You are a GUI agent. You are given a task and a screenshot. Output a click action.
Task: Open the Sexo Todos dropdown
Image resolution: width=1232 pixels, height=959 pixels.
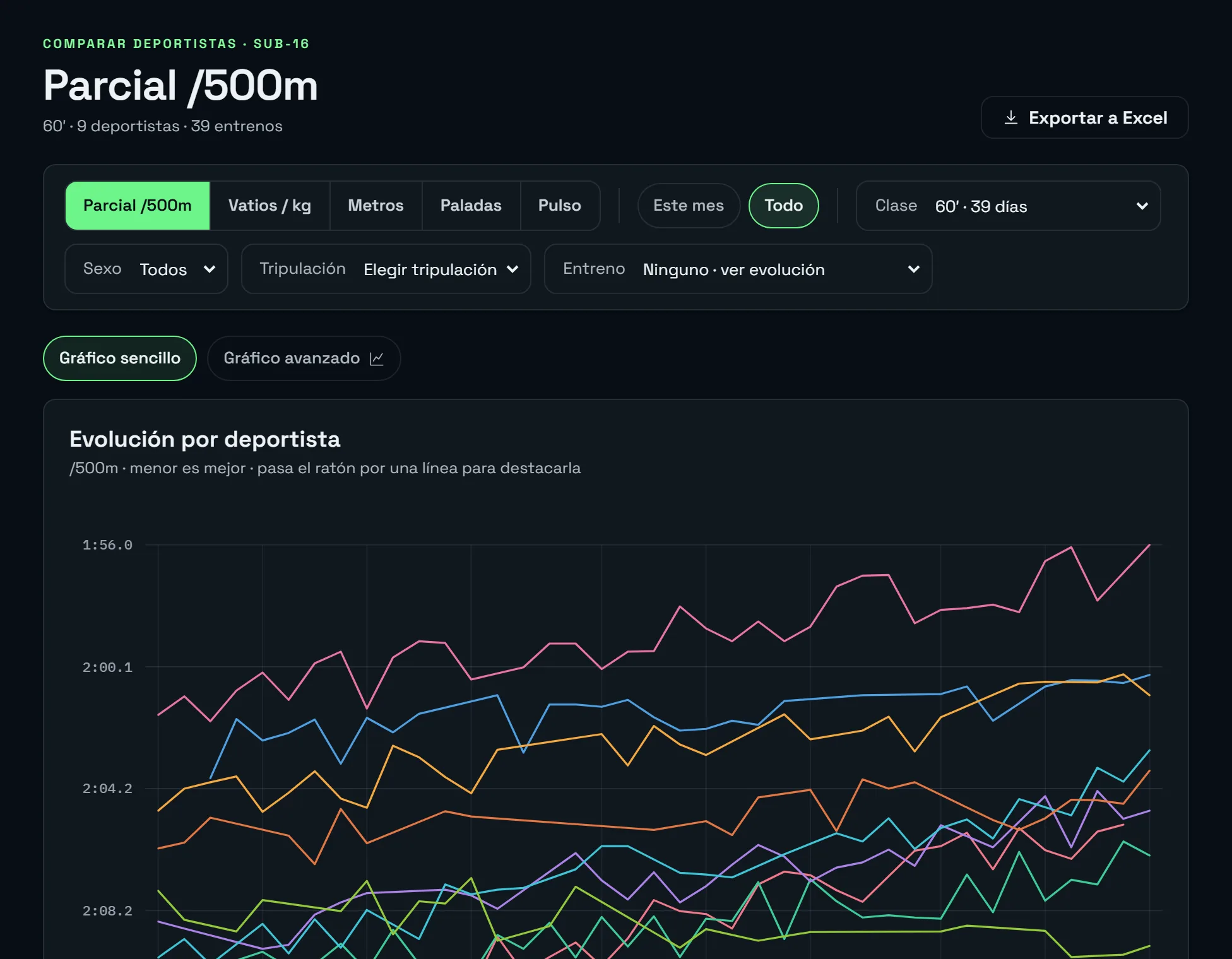(146, 269)
